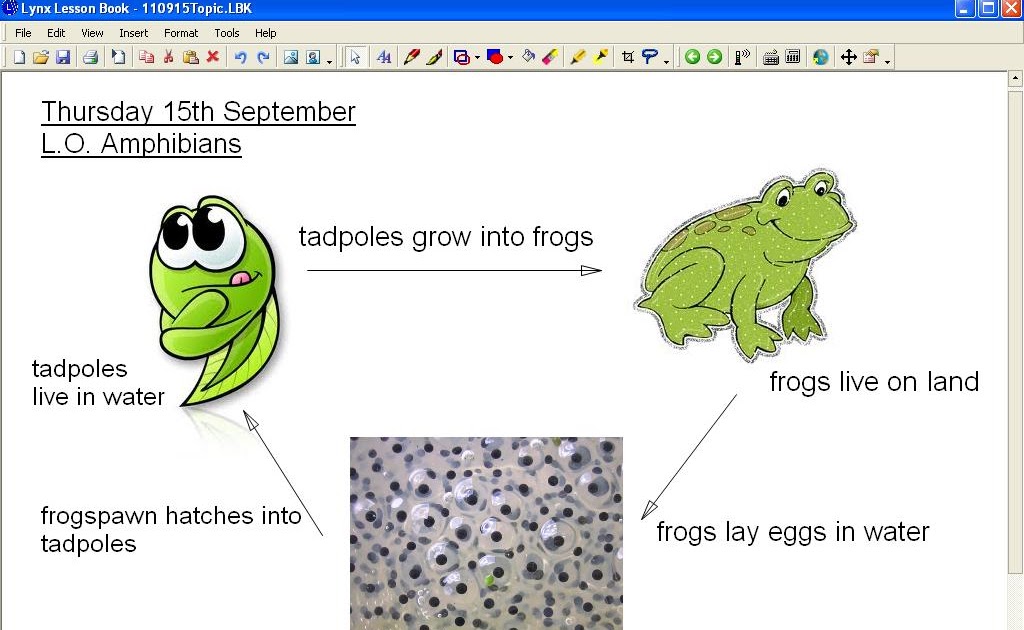The width and height of the screenshot is (1024, 630).
Task: Click the Lynx app icon in the title bar
Action: 10,8
